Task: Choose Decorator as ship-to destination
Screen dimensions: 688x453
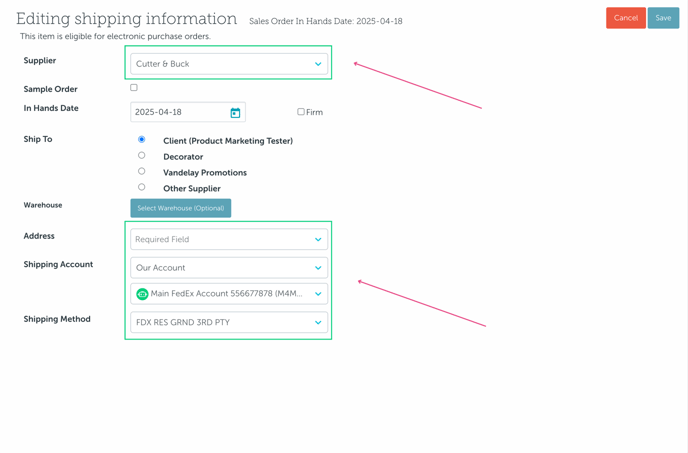Action: pos(142,156)
